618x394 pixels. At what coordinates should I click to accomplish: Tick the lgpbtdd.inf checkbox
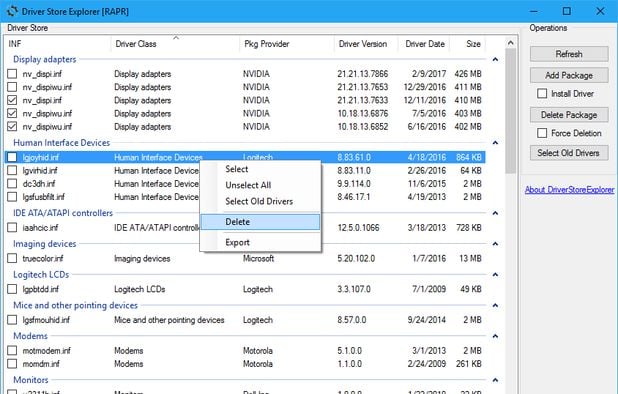(12, 289)
